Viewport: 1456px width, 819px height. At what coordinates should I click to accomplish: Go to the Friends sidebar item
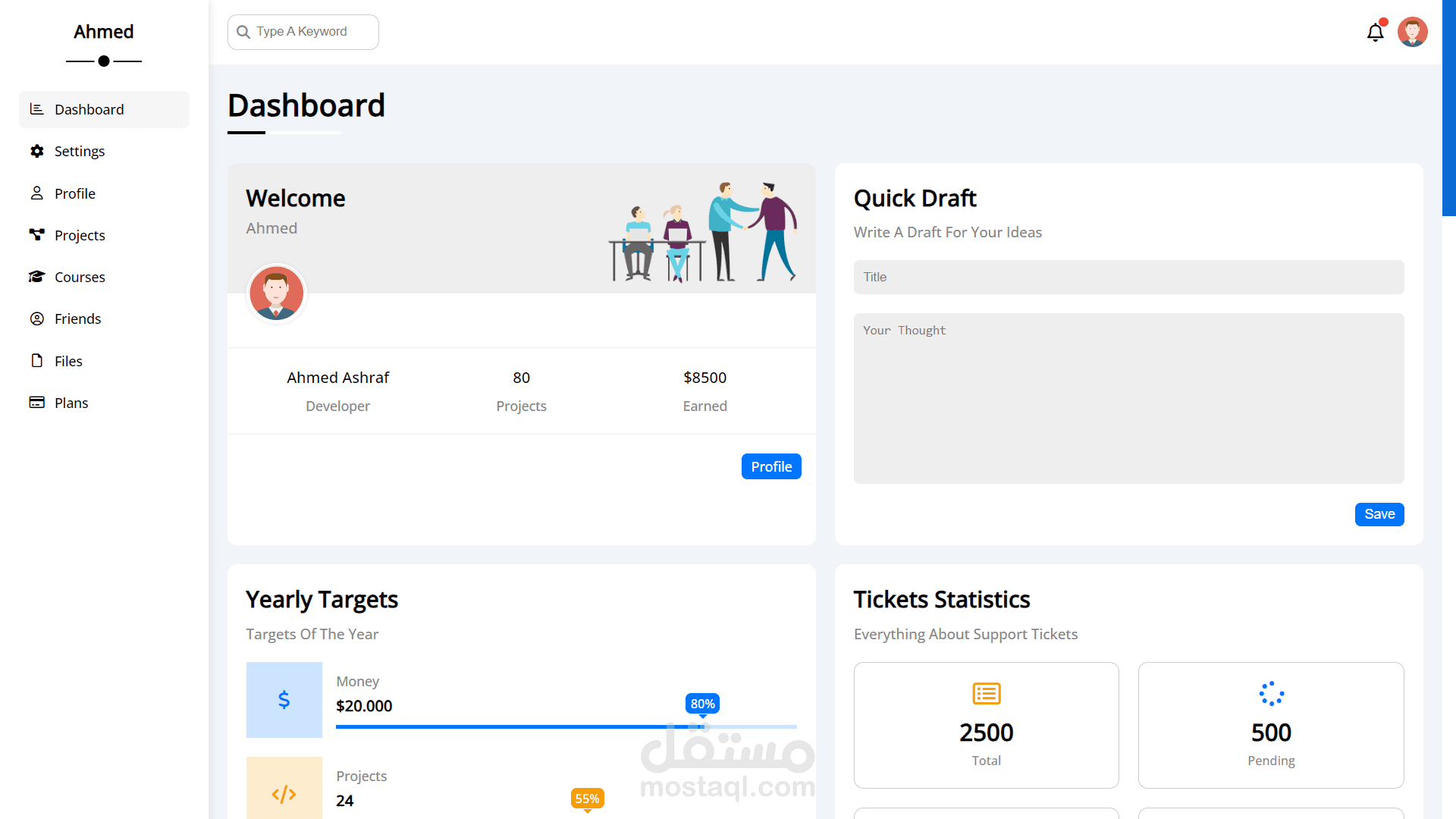77,318
